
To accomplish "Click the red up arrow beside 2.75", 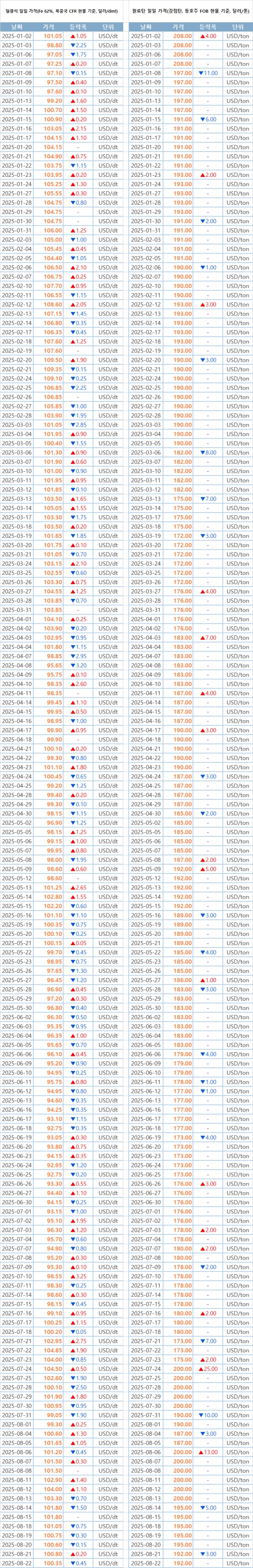I will click(x=72, y=1341).
